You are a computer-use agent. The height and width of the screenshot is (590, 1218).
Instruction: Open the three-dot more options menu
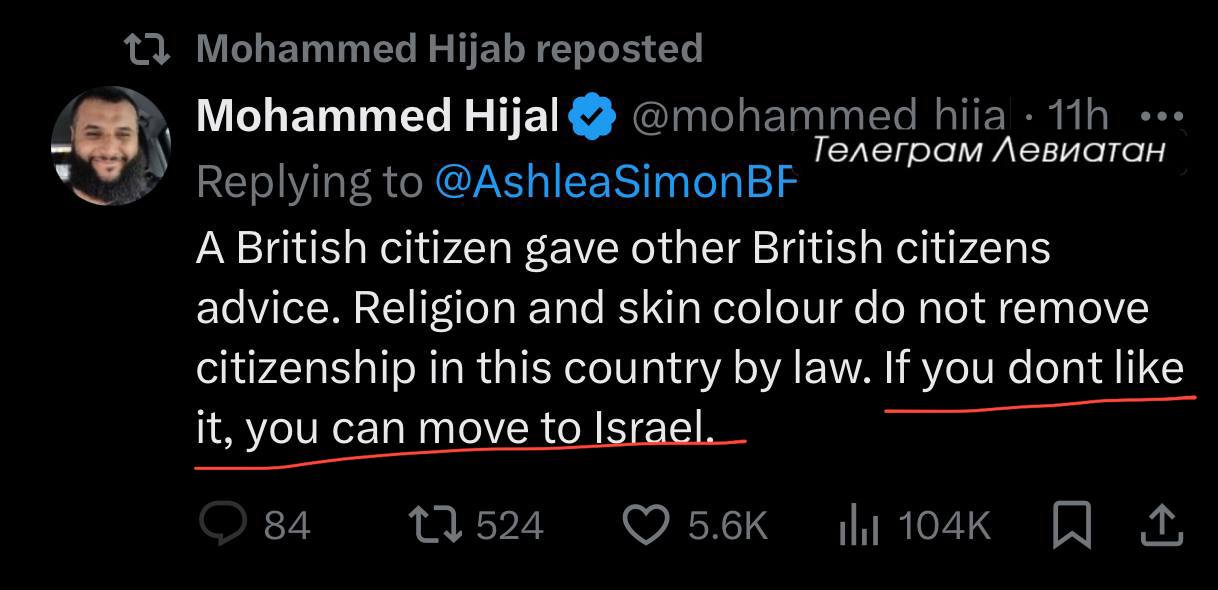(1160, 114)
